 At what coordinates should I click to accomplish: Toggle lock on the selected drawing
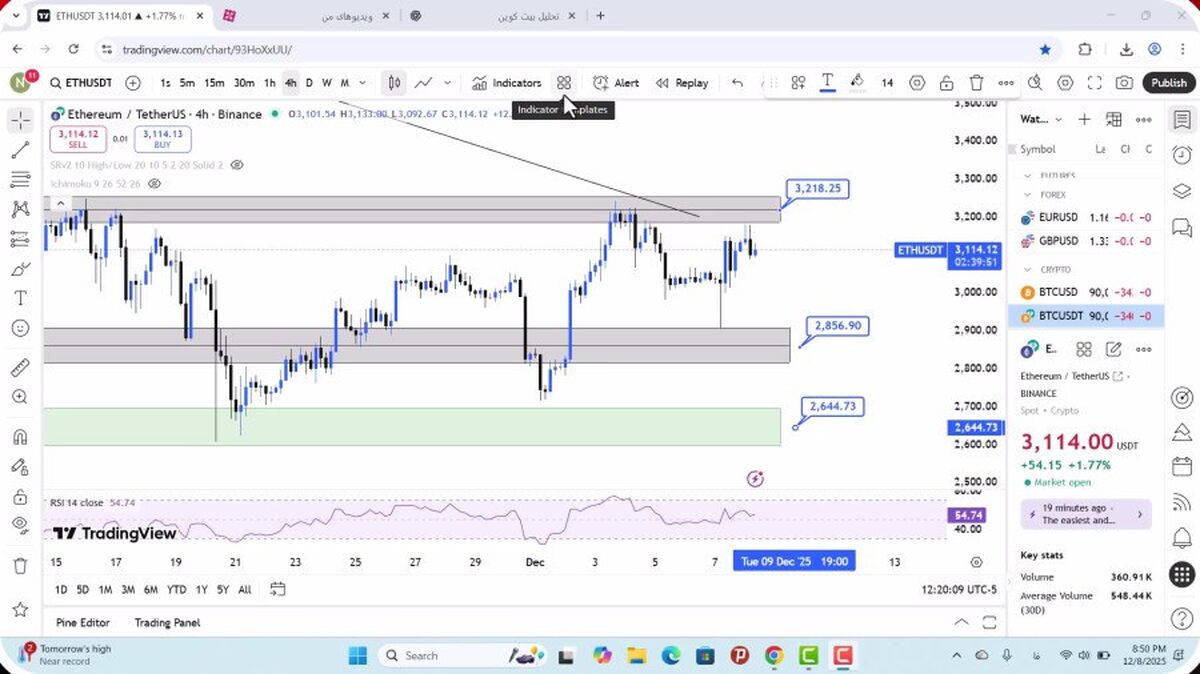pos(946,83)
